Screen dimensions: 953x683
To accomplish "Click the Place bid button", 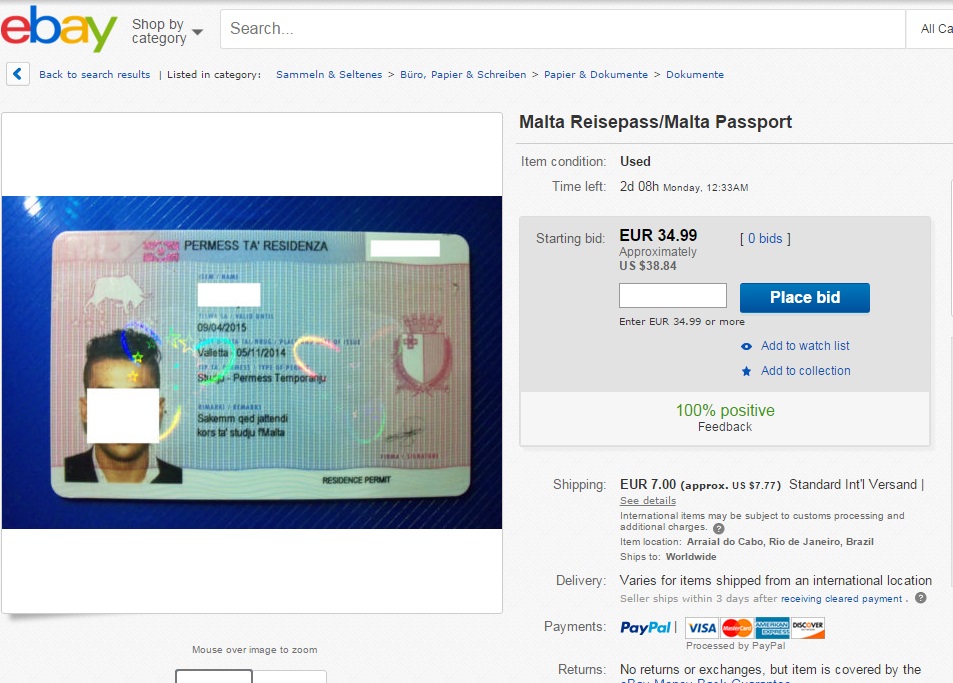I will [805, 298].
